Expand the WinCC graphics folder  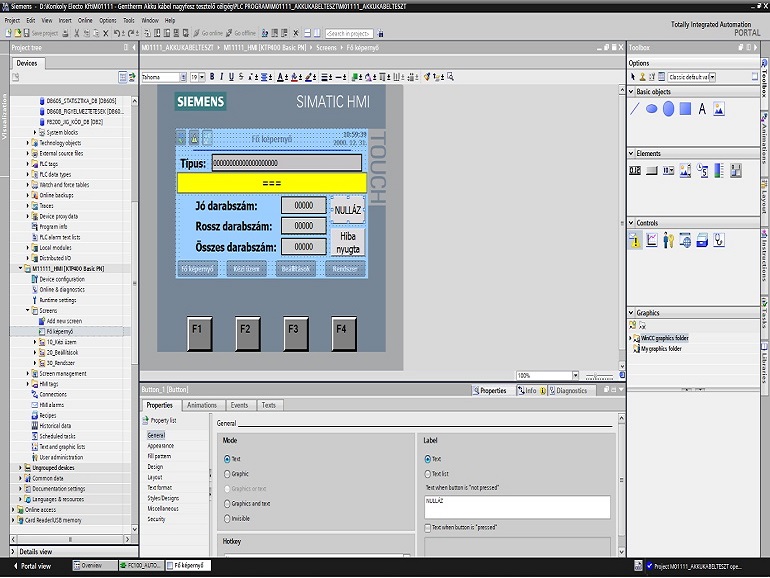coord(631,338)
